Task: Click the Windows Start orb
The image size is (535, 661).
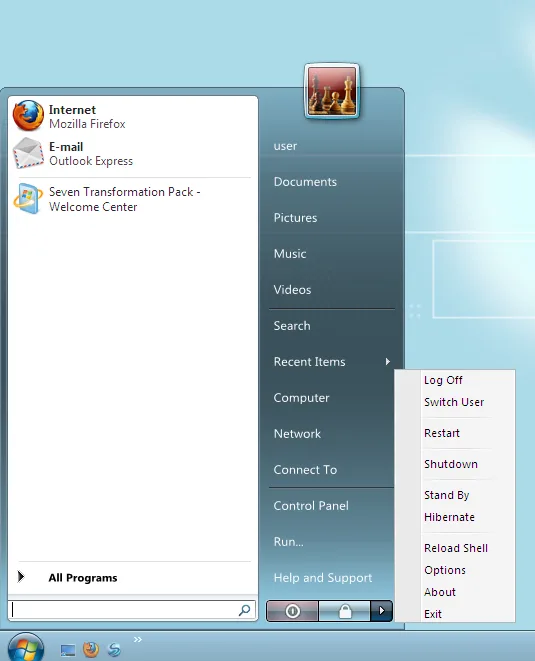Action: (x=26, y=648)
